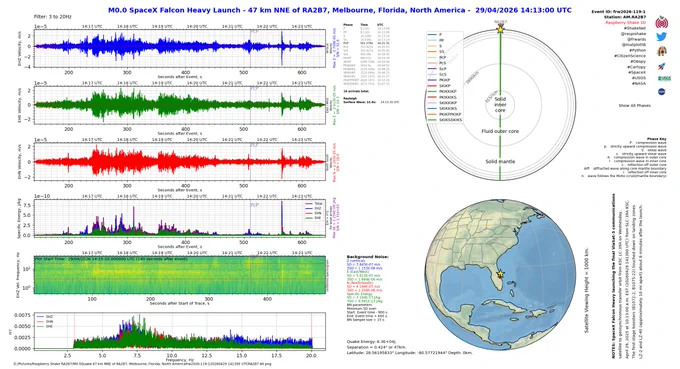Click the rocket icon beside #SpaceX

661,66
